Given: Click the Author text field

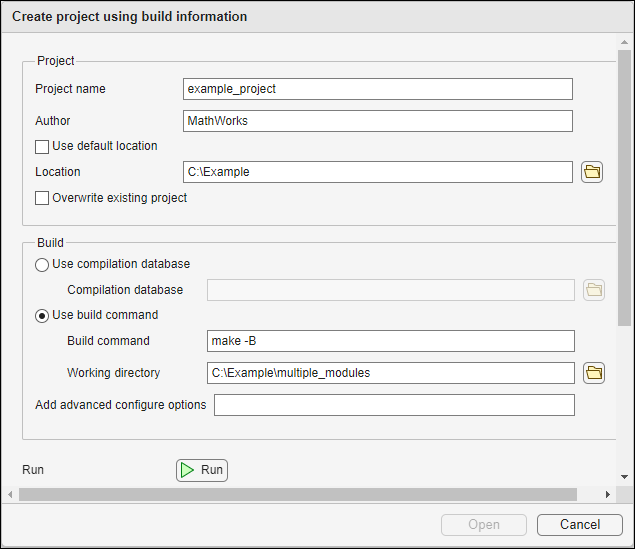Looking at the screenshot, I should [x=377, y=121].
